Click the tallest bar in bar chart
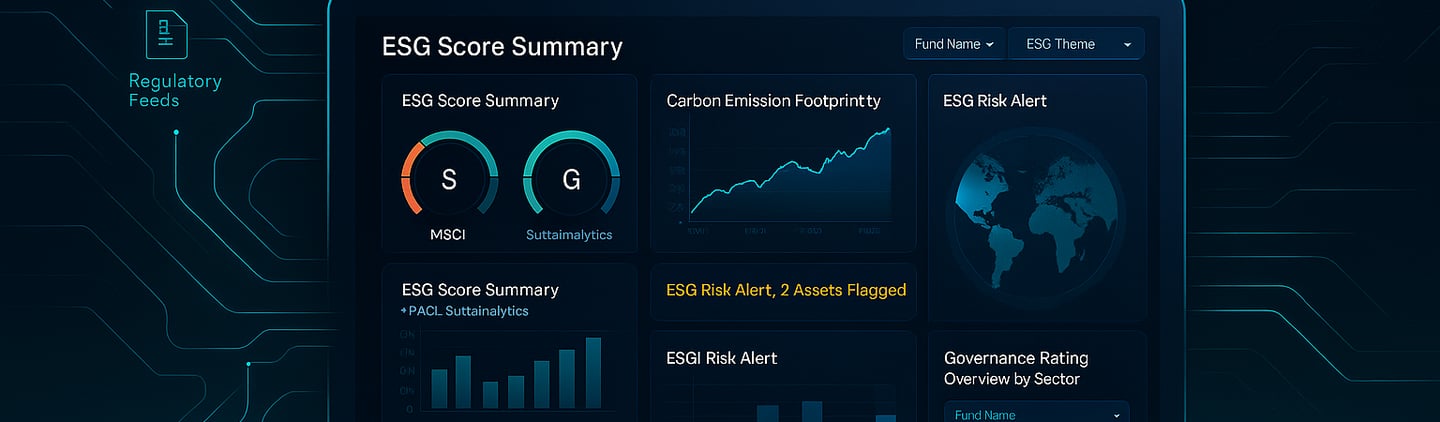This screenshot has width=1440, height=422. click(x=593, y=372)
